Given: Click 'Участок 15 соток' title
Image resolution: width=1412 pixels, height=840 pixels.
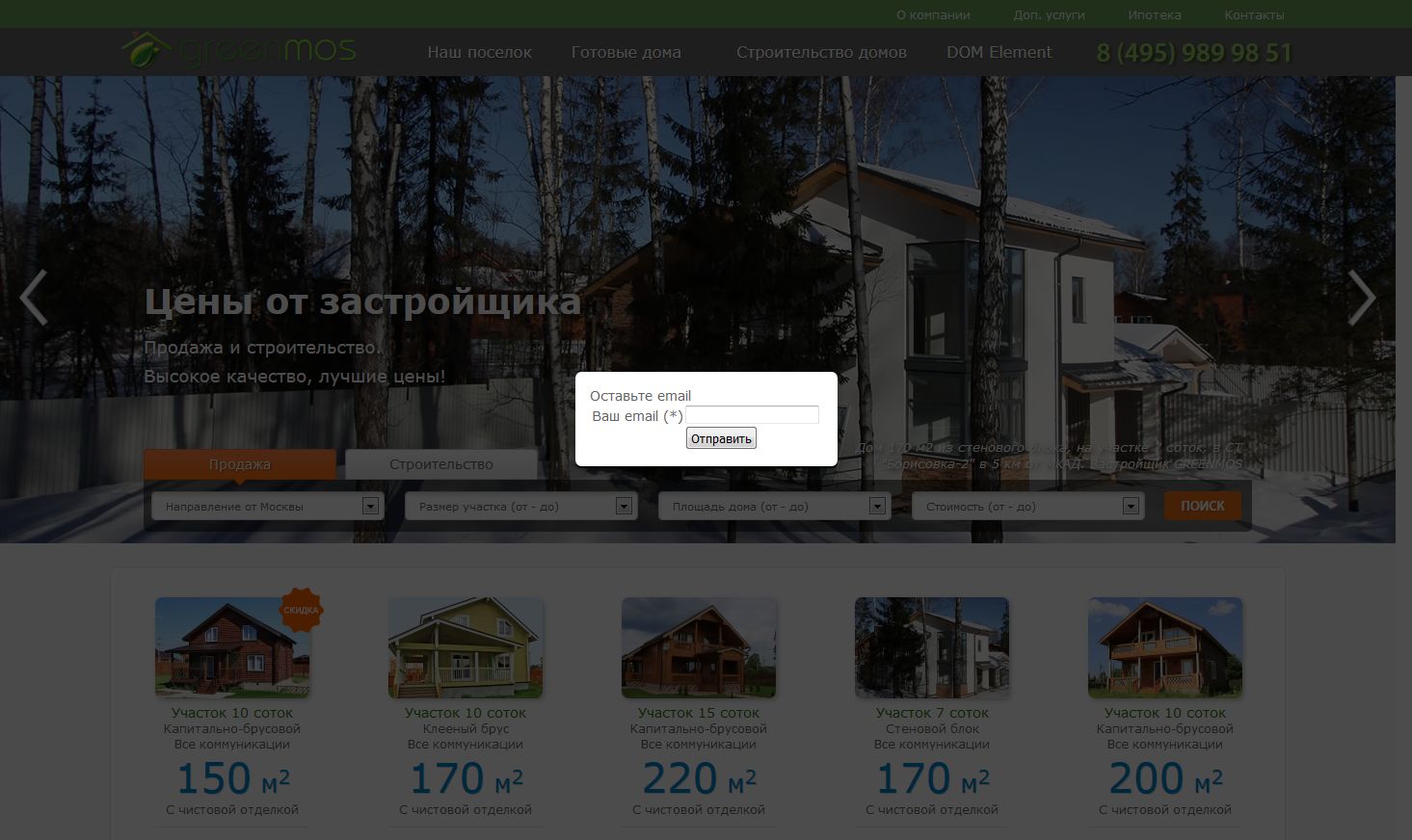Looking at the screenshot, I should click(699, 713).
